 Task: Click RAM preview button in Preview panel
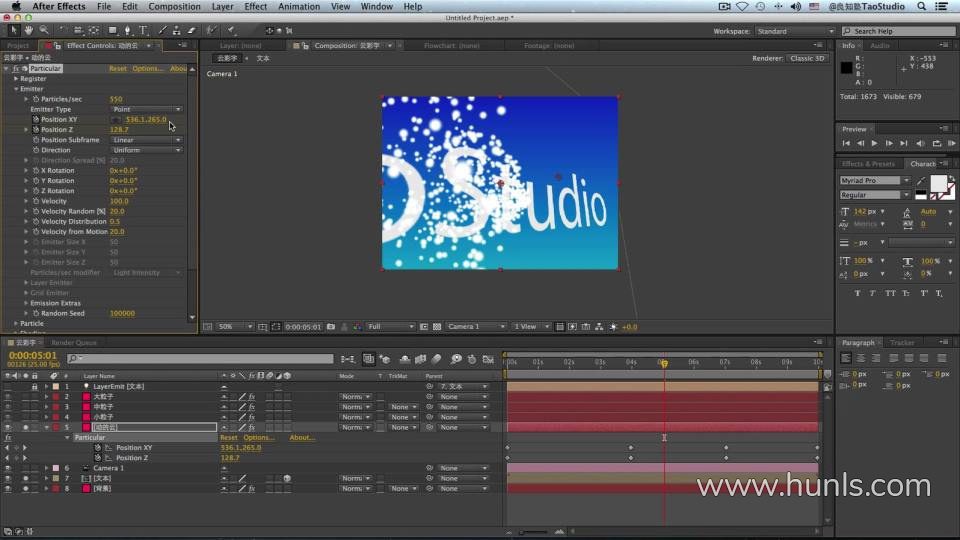(x=951, y=143)
